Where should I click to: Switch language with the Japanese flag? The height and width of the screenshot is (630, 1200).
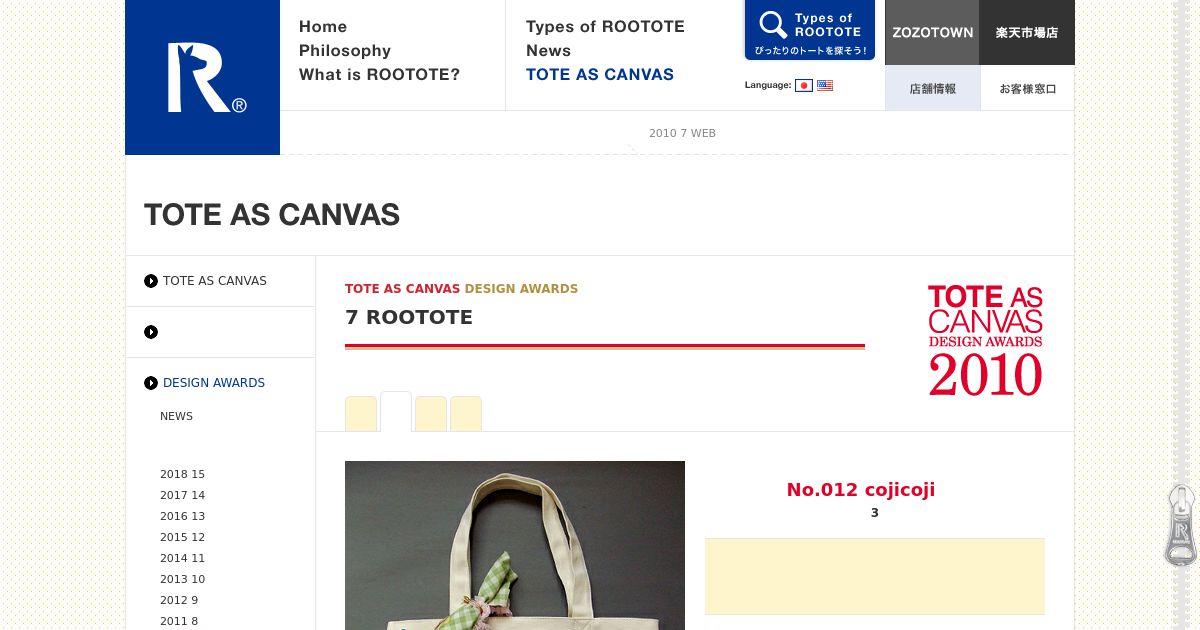804,86
